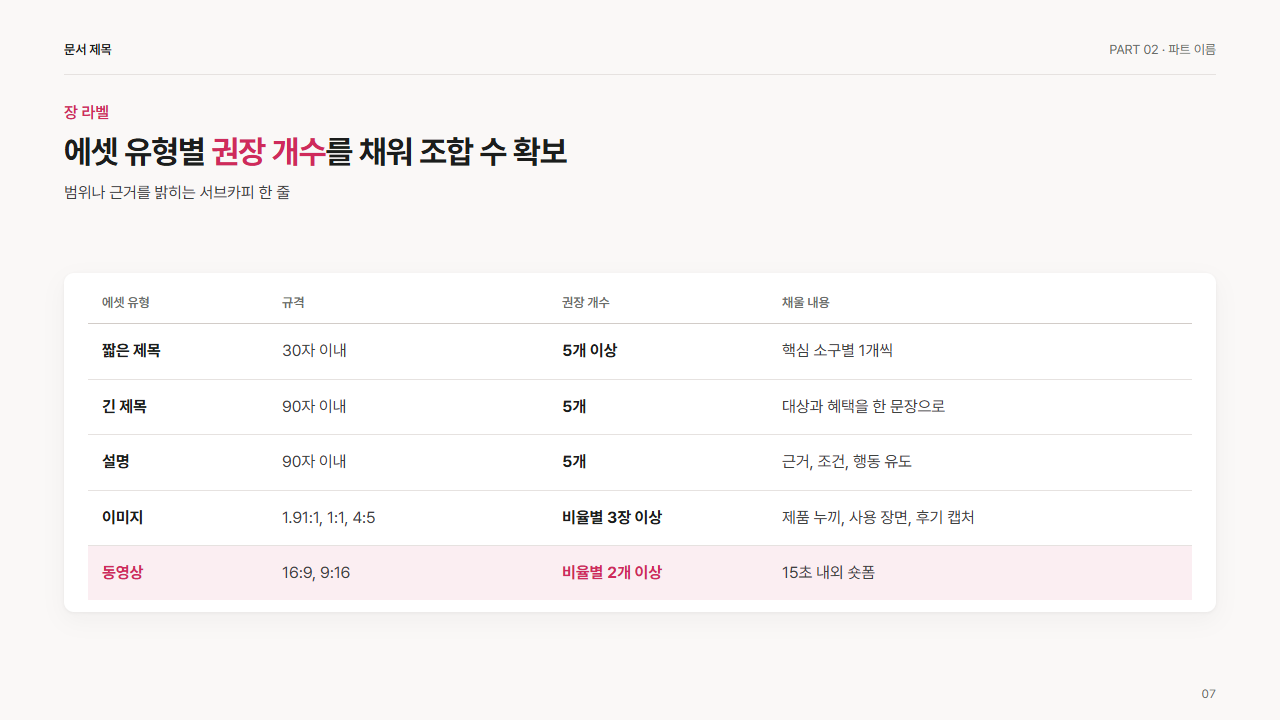Select the "제품 누끼, 사용 장면, 후기 캡처" cell
Viewport: 1280px width, 720px height.
point(878,518)
